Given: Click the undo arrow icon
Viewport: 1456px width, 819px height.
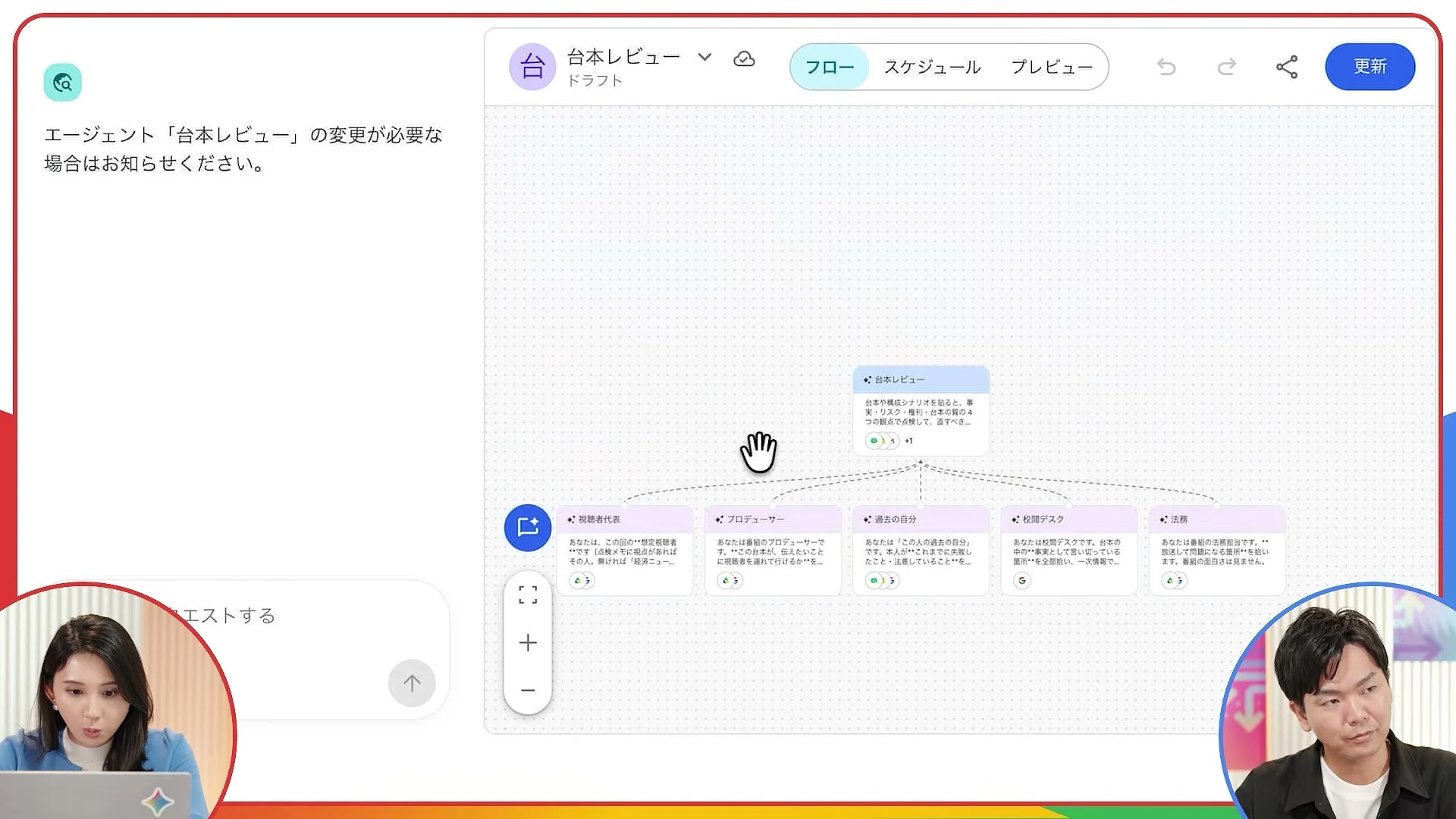Looking at the screenshot, I should [1166, 67].
